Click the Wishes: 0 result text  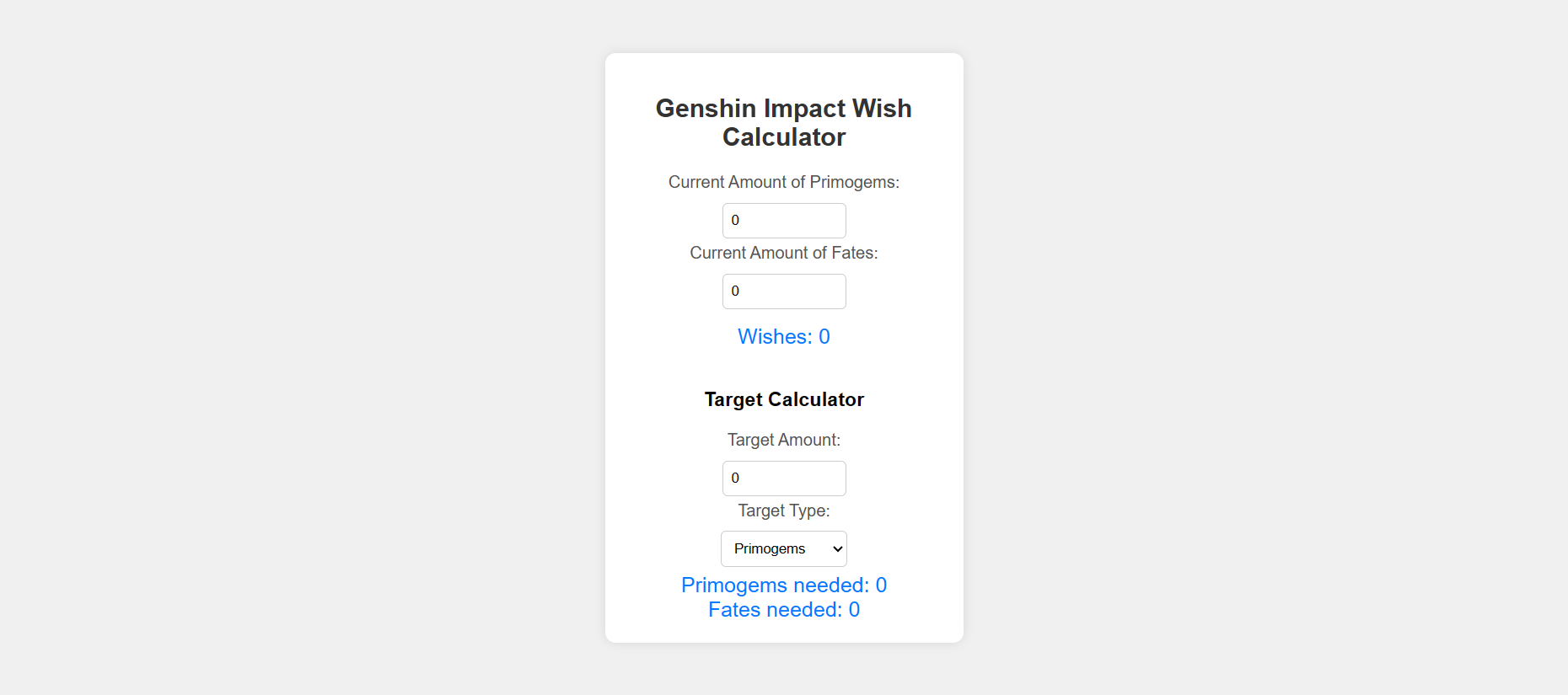[x=783, y=336]
